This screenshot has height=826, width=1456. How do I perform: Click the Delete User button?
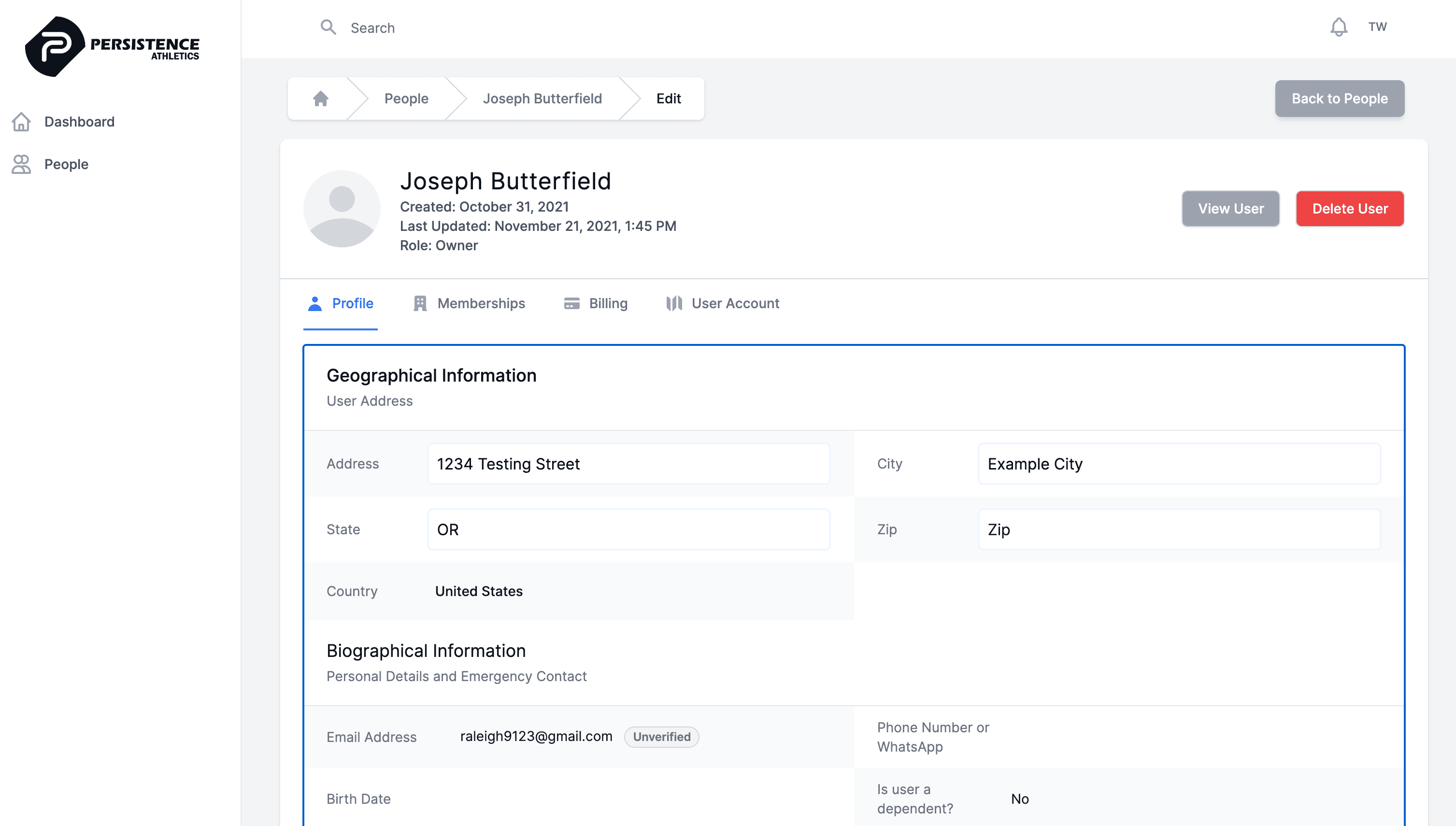[1349, 208]
